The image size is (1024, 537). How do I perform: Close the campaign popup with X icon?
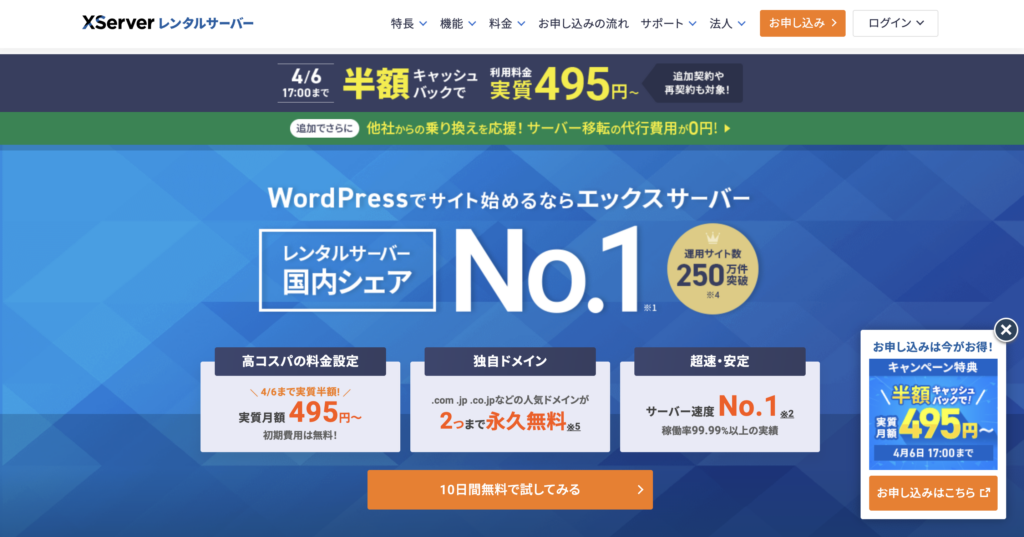click(x=1006, y=330)
